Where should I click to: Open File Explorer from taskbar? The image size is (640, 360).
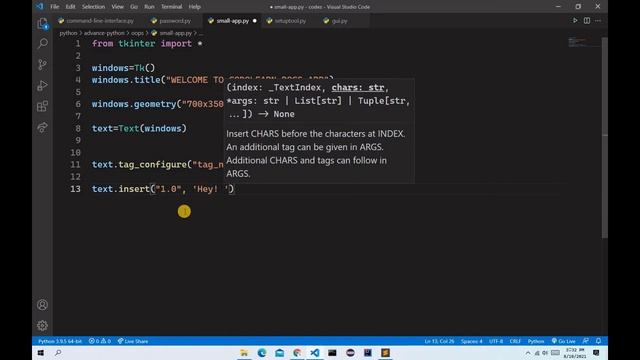(x=244, y=353)
